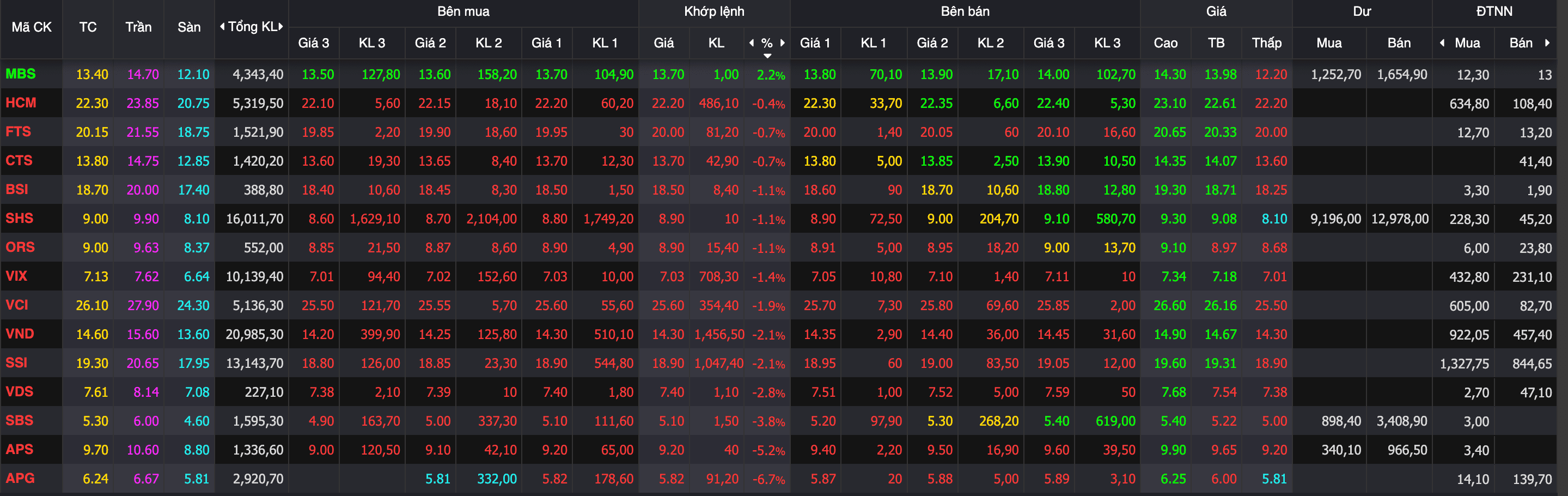
Task: Click the Tổng KL column header
Action: coord(252,26)
